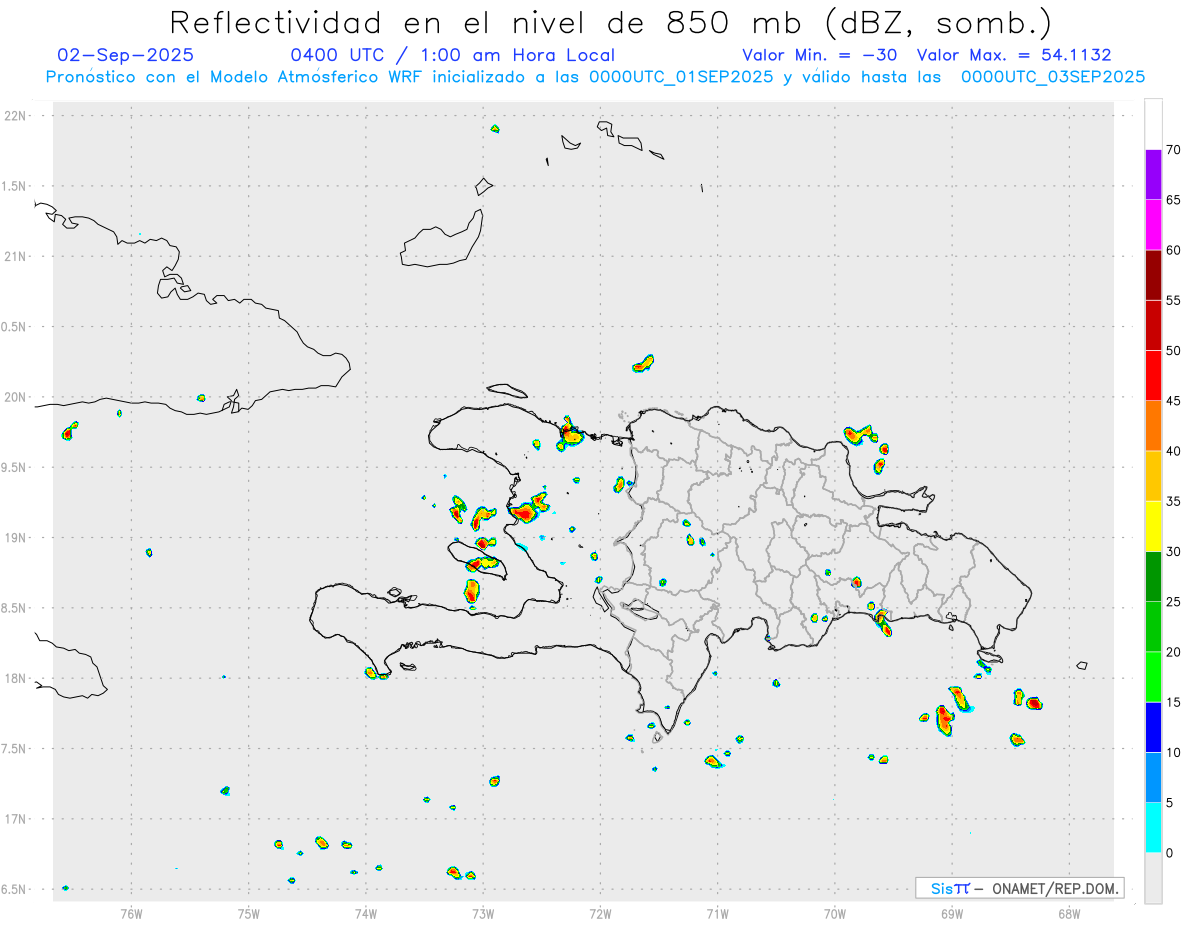
Task: Click the "15" color scale label
Action: point(1173,702)
